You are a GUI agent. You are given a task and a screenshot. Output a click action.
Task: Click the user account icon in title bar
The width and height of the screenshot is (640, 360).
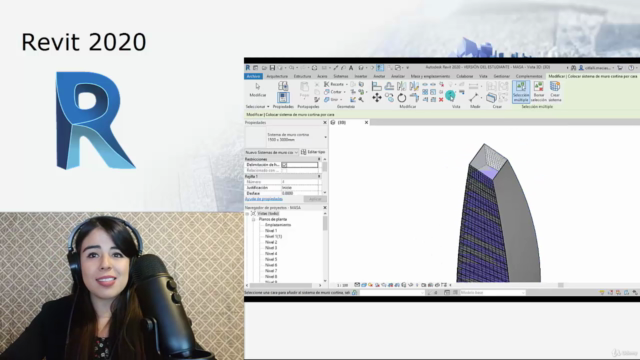[x=581, y=68]
